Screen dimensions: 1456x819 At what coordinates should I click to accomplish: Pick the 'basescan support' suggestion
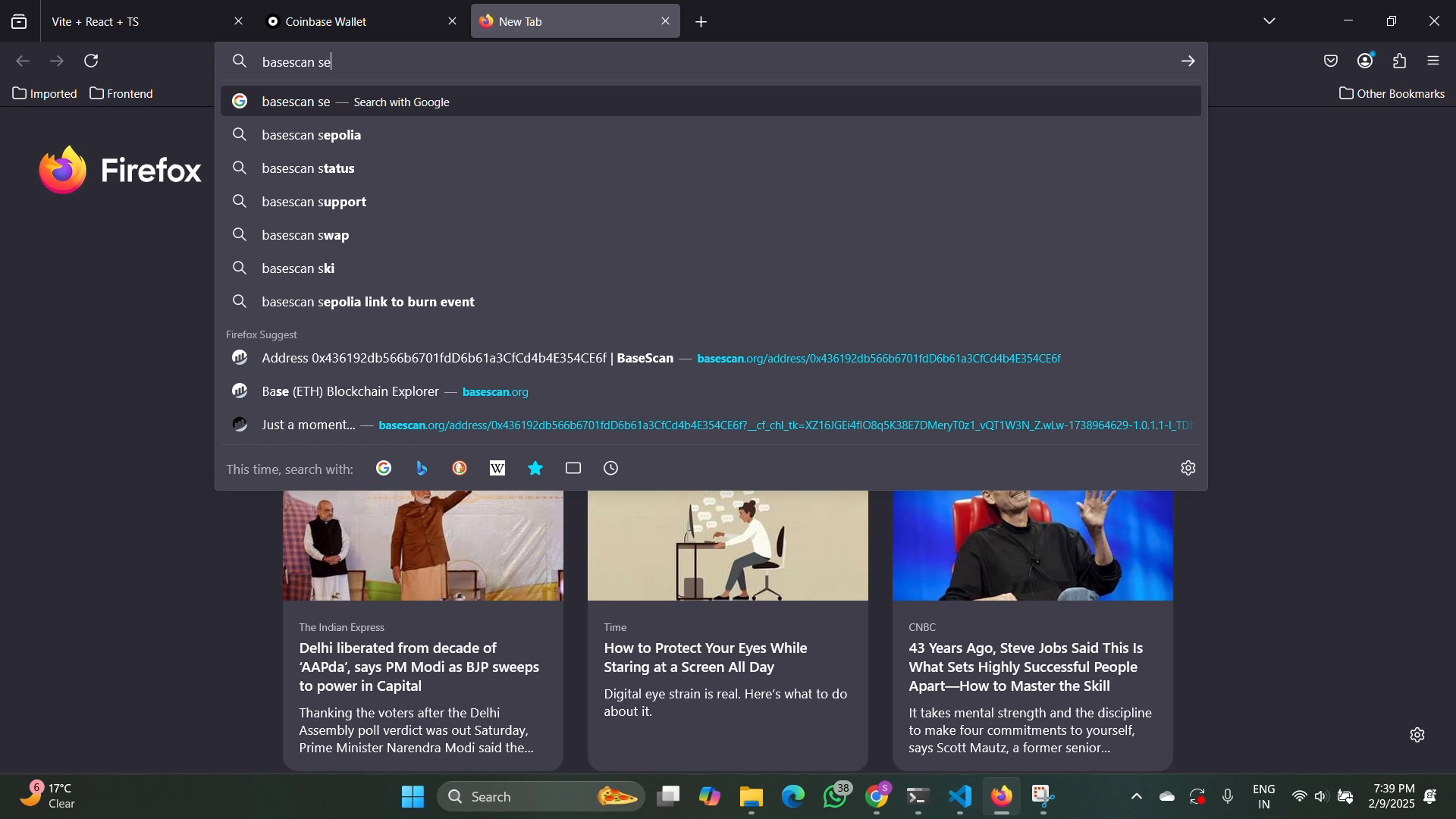[711, 202]
